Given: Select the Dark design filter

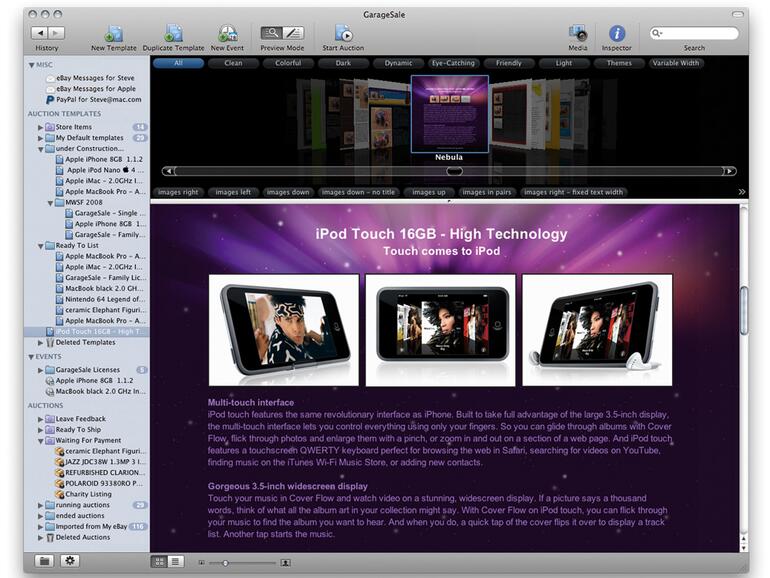Looking at the screenshot, I should (343, 63).
